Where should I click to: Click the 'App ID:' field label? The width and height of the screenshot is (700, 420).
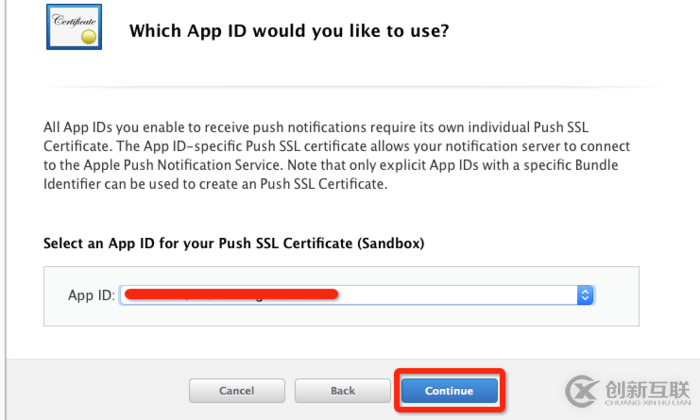pos(92,295)
